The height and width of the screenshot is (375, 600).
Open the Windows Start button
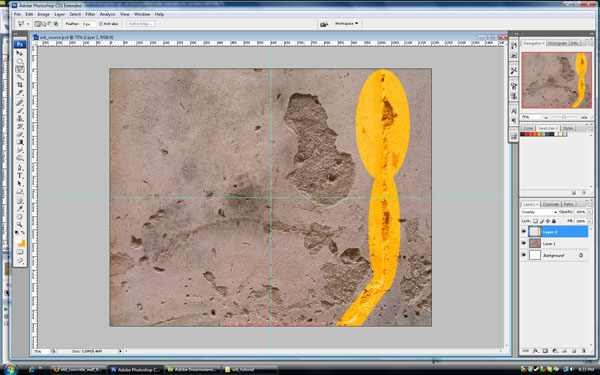coord(10,369)
